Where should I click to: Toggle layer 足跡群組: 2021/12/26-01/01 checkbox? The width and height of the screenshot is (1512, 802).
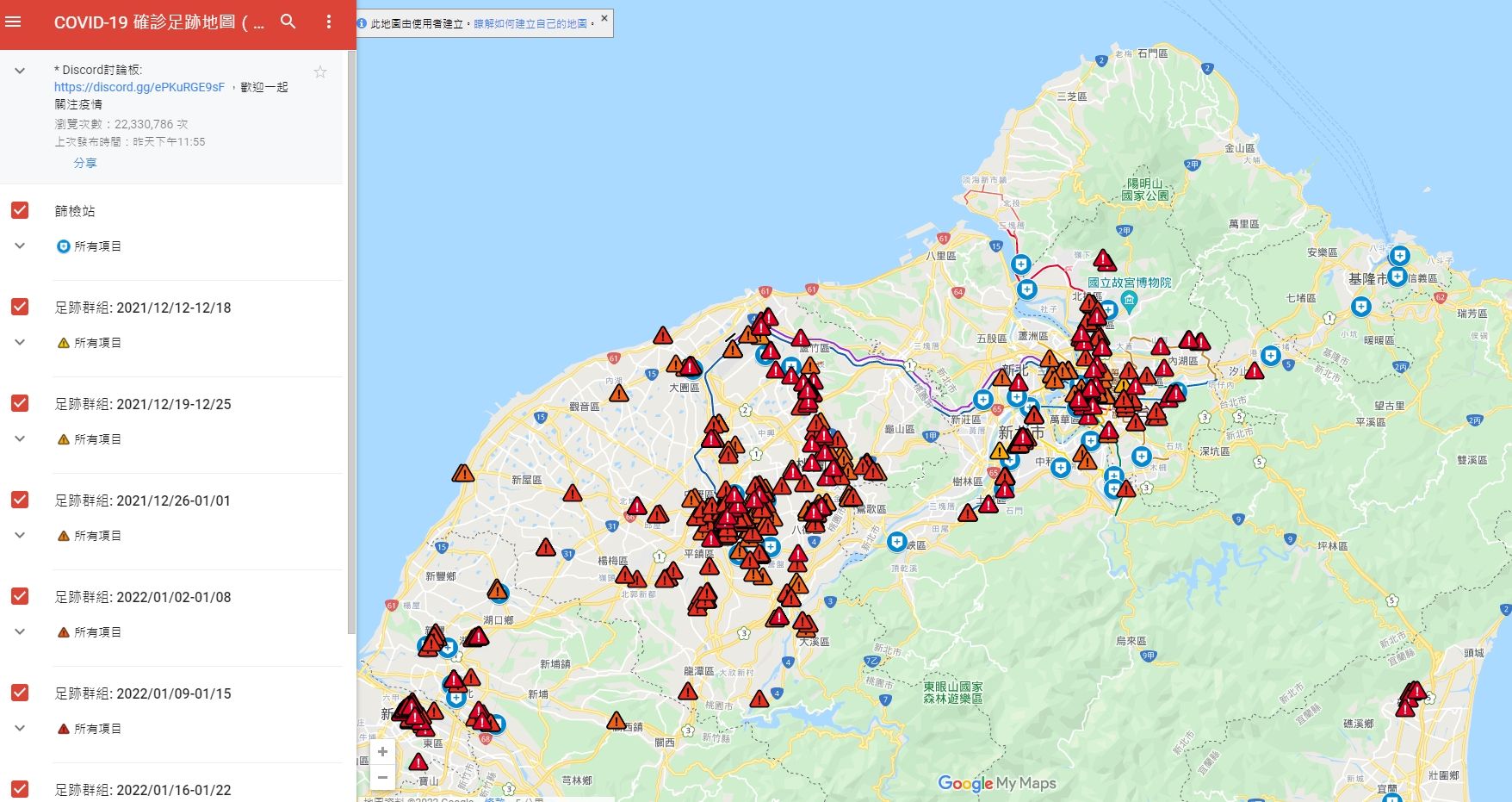20,500
